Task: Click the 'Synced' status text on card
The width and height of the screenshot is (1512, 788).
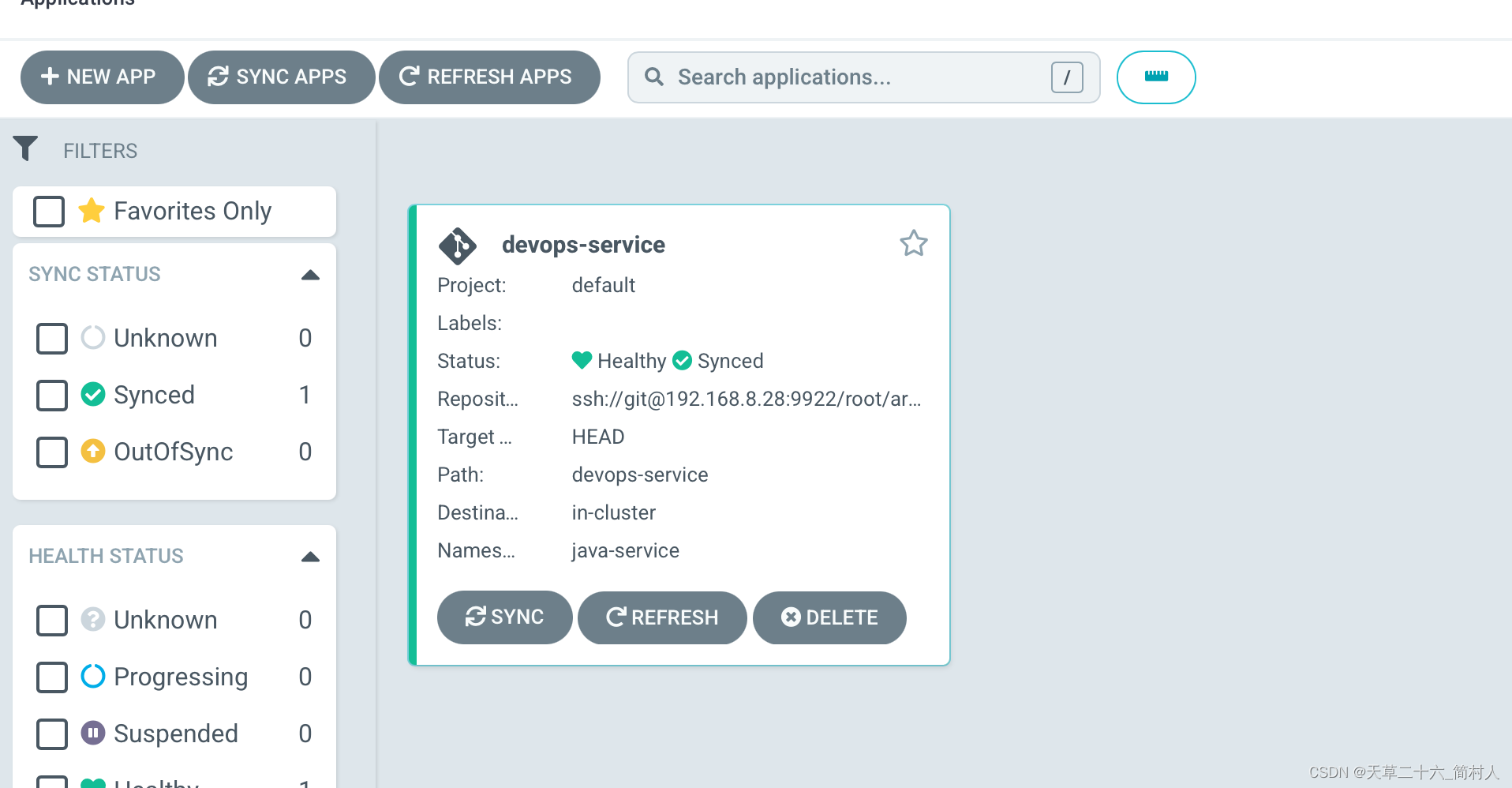Action: (730, 361)
